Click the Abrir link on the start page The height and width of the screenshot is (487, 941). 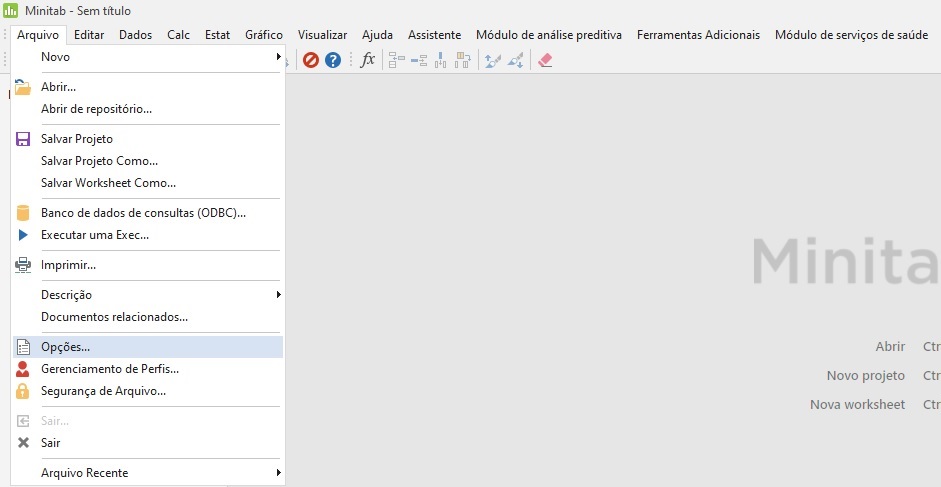point(890,346)
